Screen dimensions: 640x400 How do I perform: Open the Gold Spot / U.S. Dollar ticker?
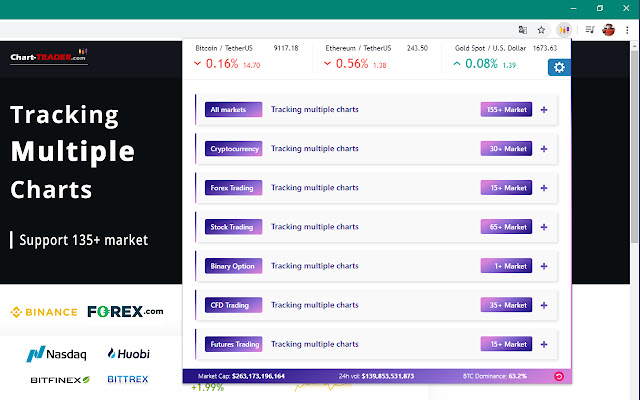tap(490, 48)
